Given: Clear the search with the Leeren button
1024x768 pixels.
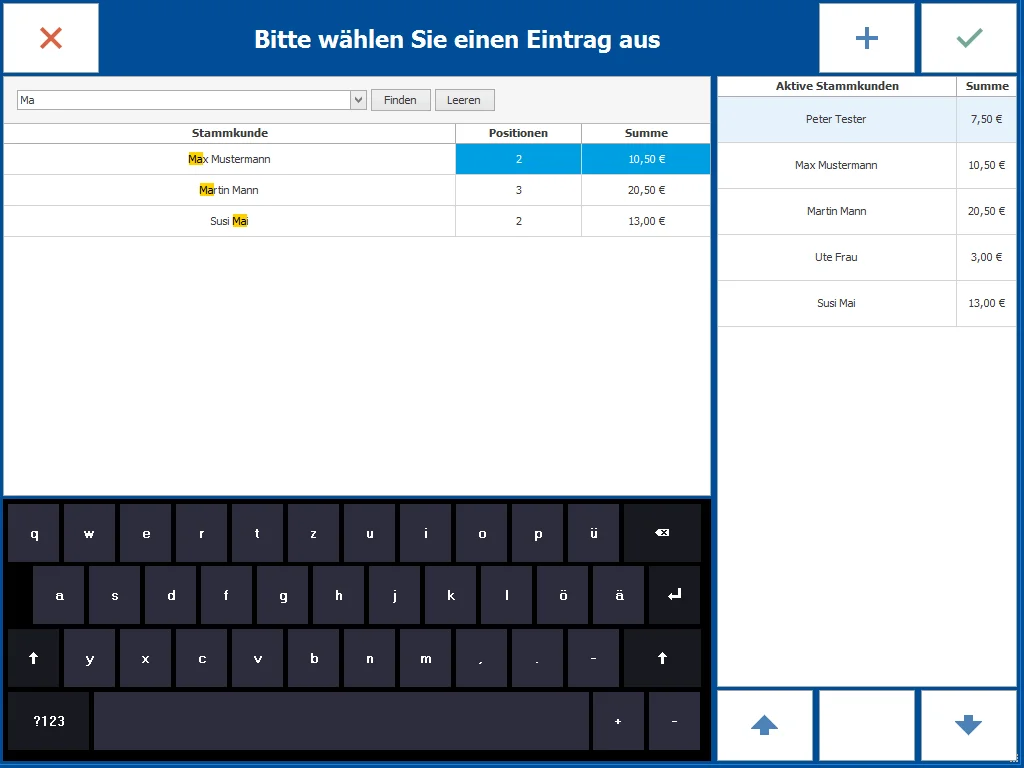Looking at the screenshot, I should click(x=464, y=100).
